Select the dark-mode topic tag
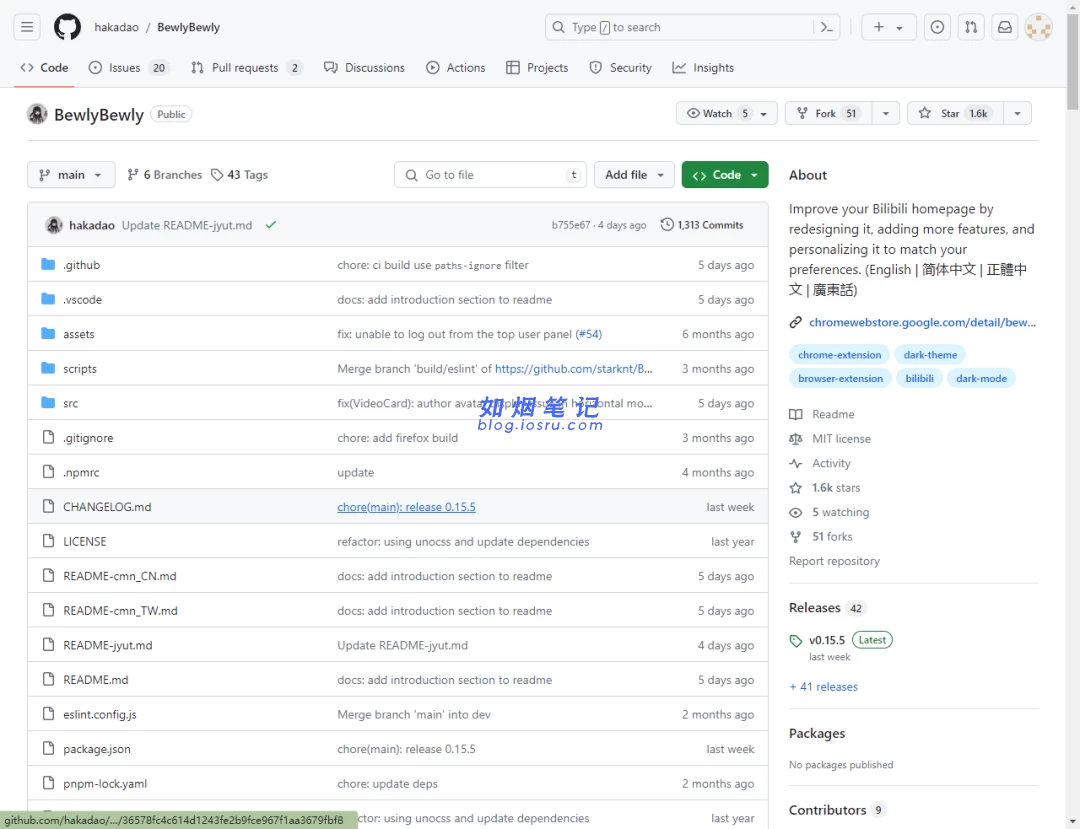This screenshot has height=829, width=1080. (x=981, y=378)
